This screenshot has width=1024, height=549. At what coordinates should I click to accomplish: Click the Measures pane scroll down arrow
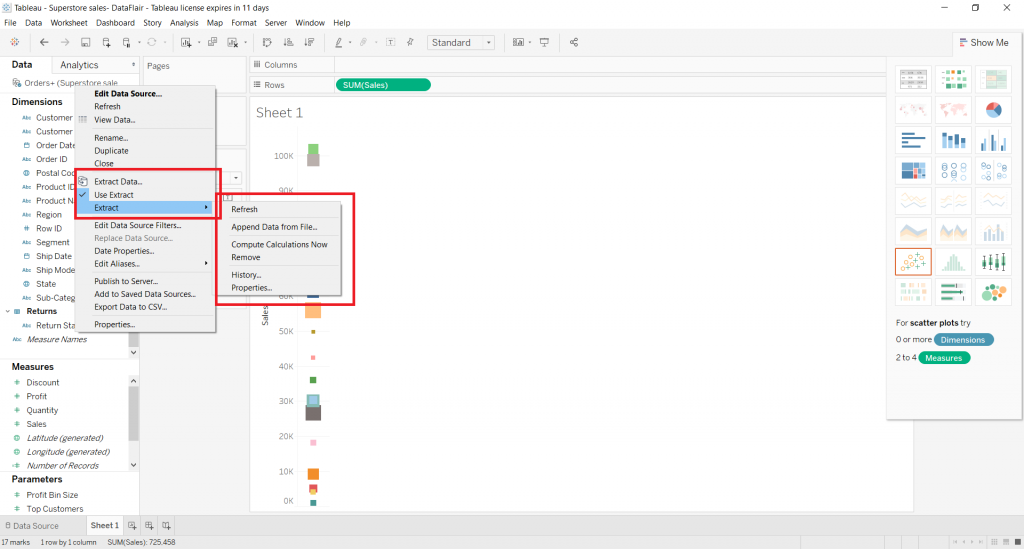(133, 465)
